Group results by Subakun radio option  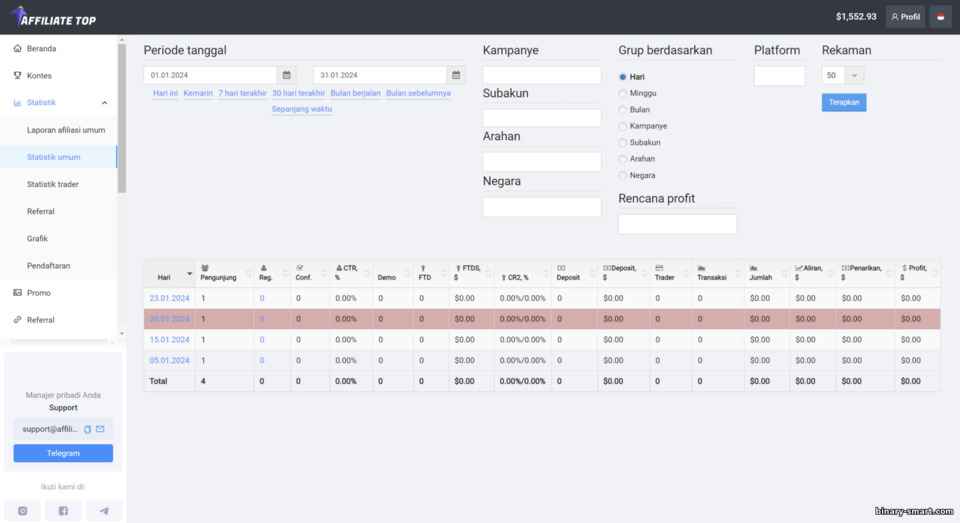(623, 143)
